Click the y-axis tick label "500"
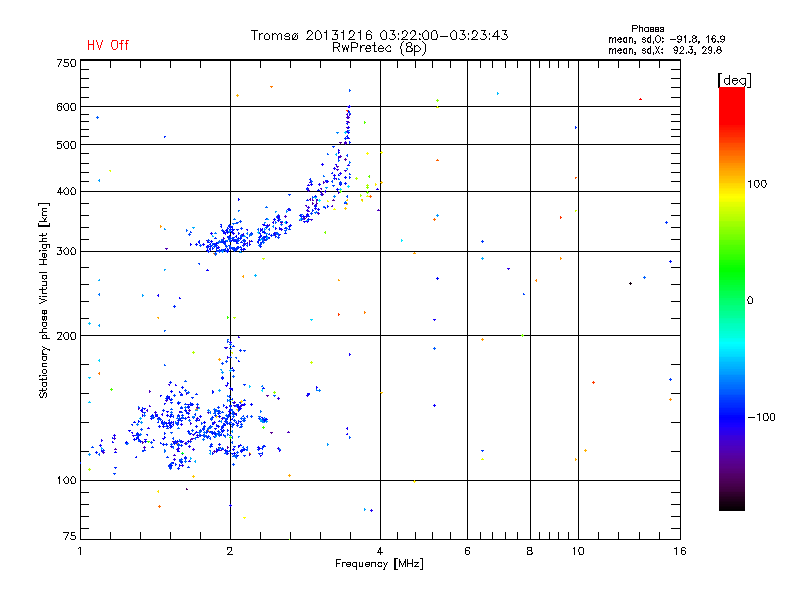This screenshot has height=600, width=800. 66,145
